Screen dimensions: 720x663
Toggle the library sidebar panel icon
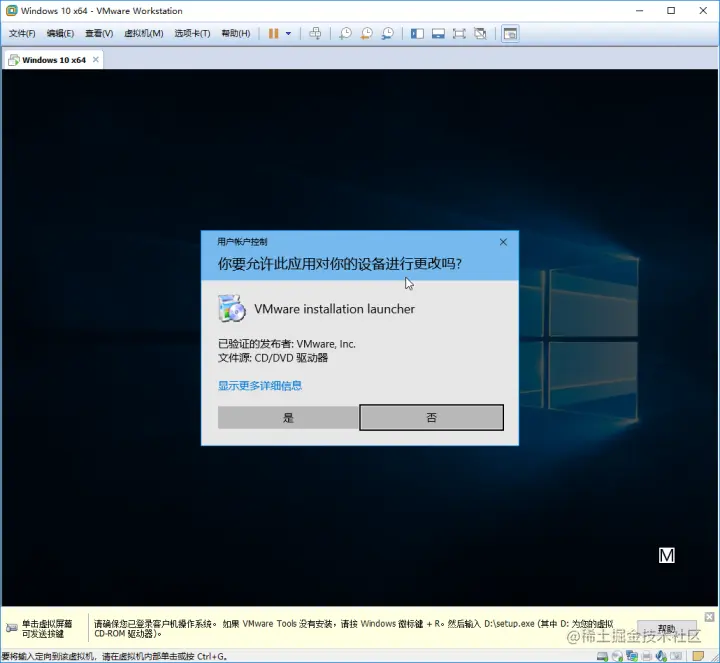[417, 34]
